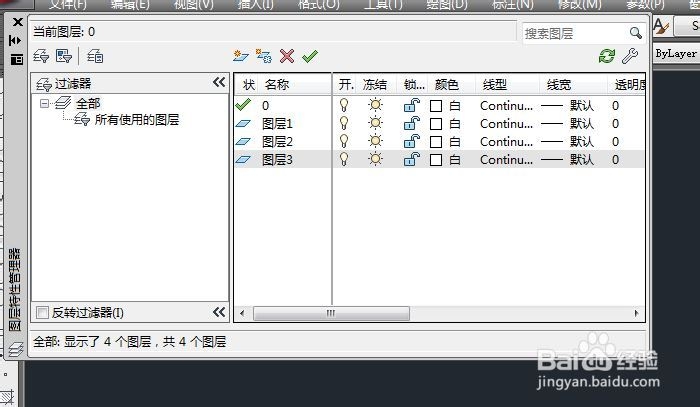
Task: Click transparency value 0 of 图层2
Action: point(616,142)
